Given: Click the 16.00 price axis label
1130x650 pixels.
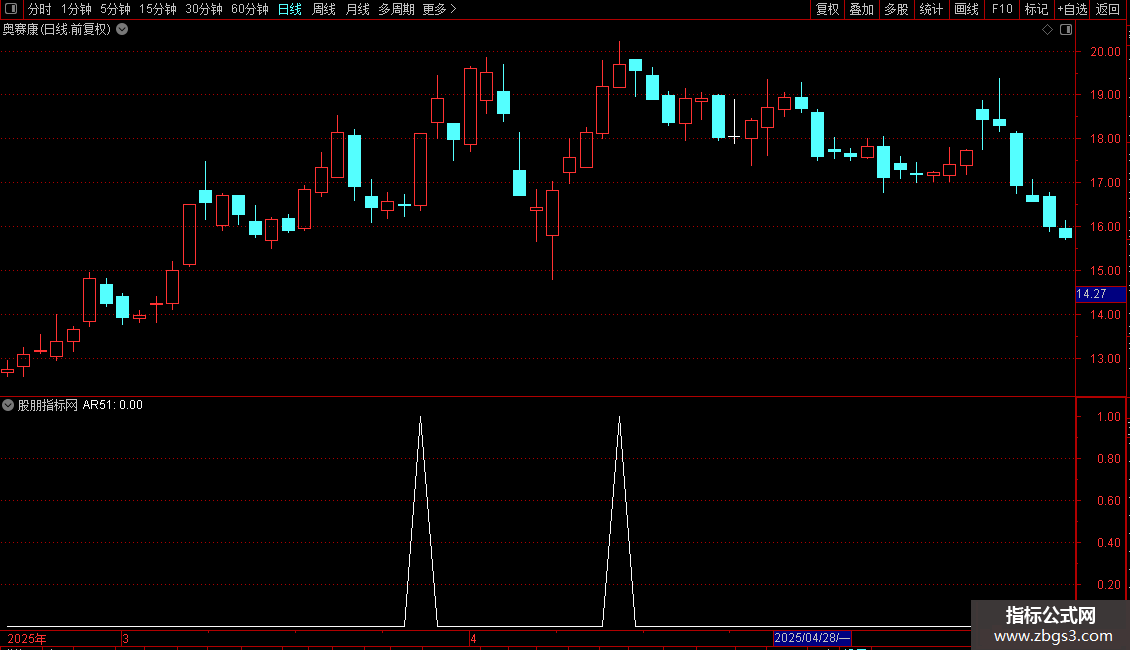Looking at the screenshot, I should (1105, 227).
